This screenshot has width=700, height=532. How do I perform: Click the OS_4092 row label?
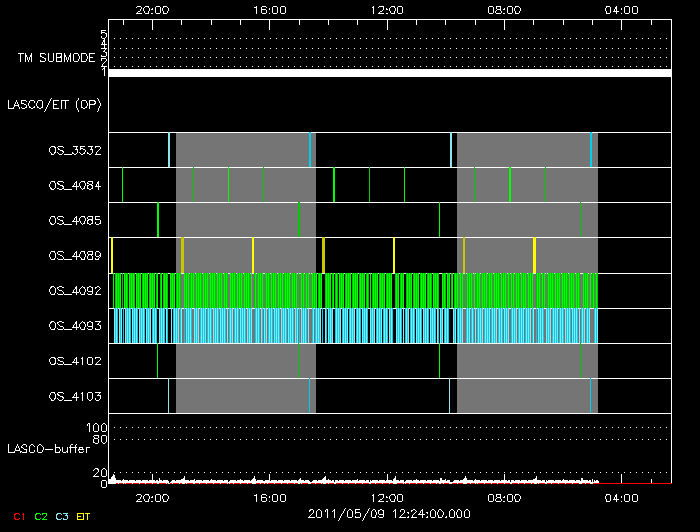tap(74, 291)
